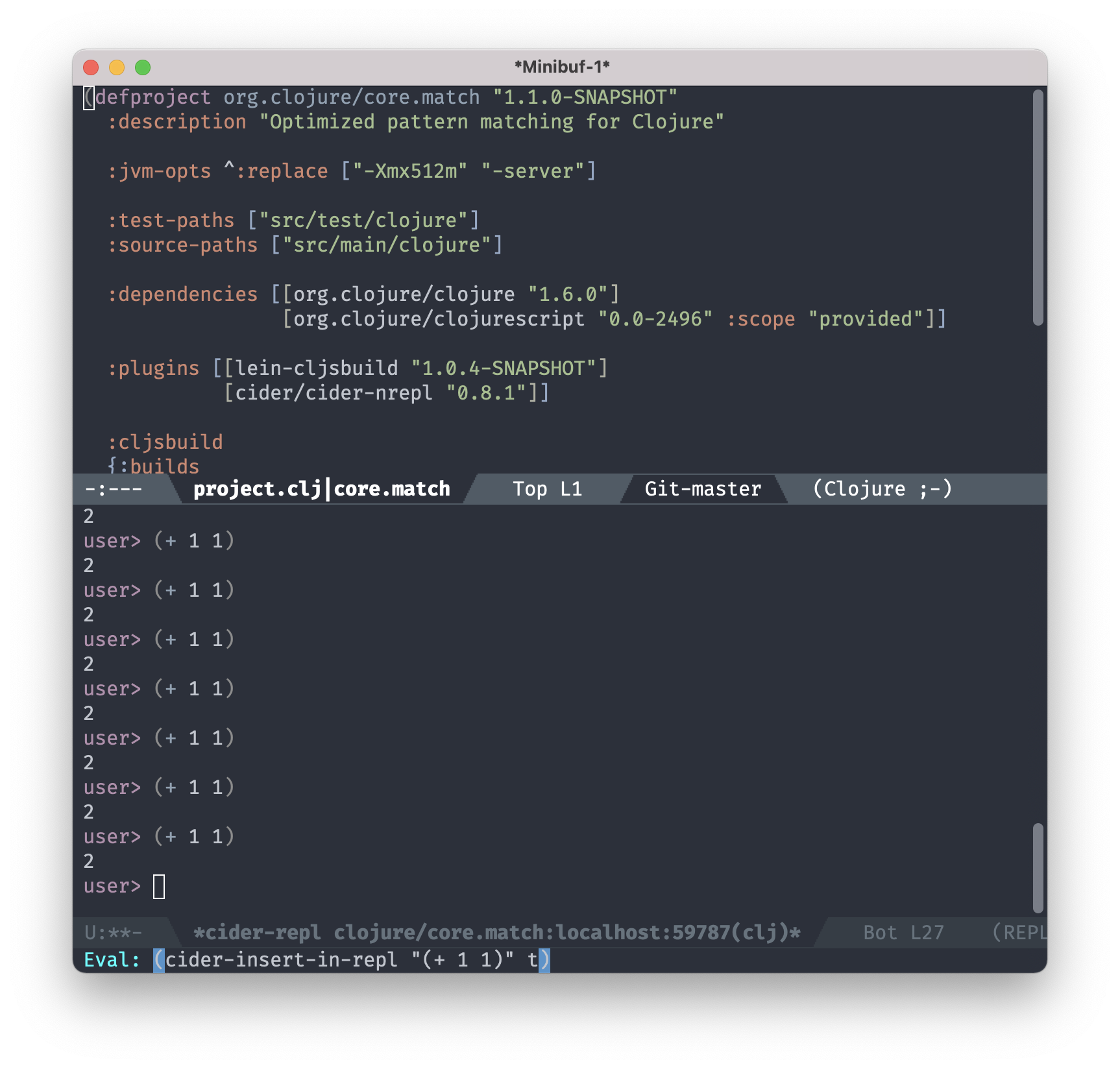1120x1069 pixels.
Task: Click the :jvm-opts keyword
Action: (160, 171)
